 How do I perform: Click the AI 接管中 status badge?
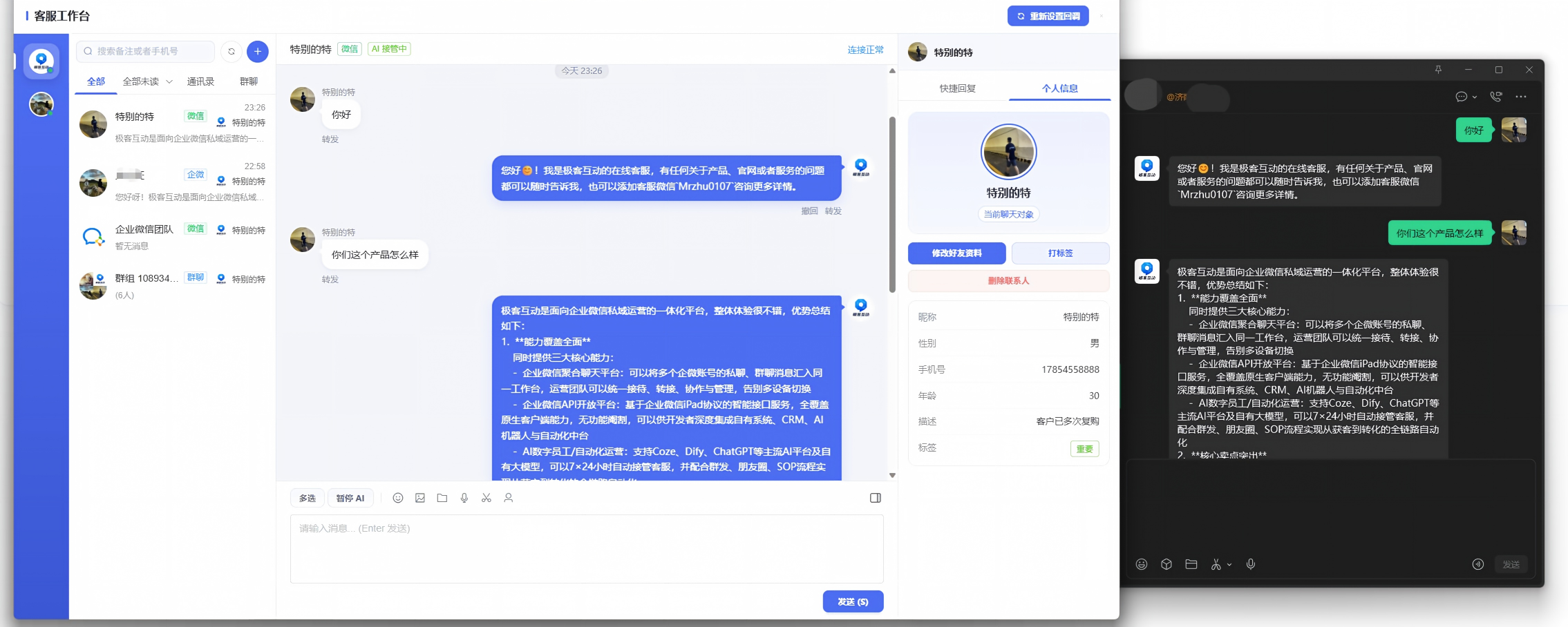(x=389, y=49)
